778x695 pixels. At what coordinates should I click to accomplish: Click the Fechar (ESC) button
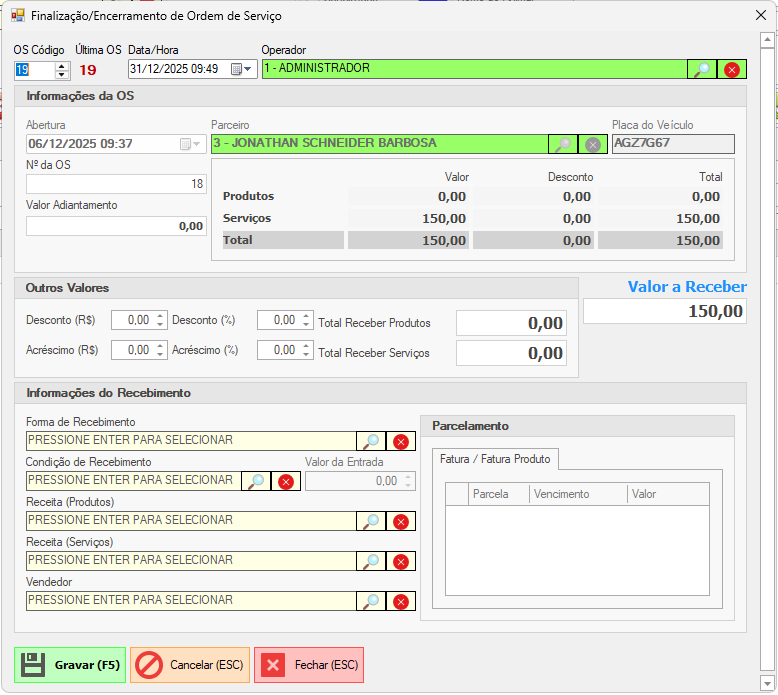click(x=308, y=665)
